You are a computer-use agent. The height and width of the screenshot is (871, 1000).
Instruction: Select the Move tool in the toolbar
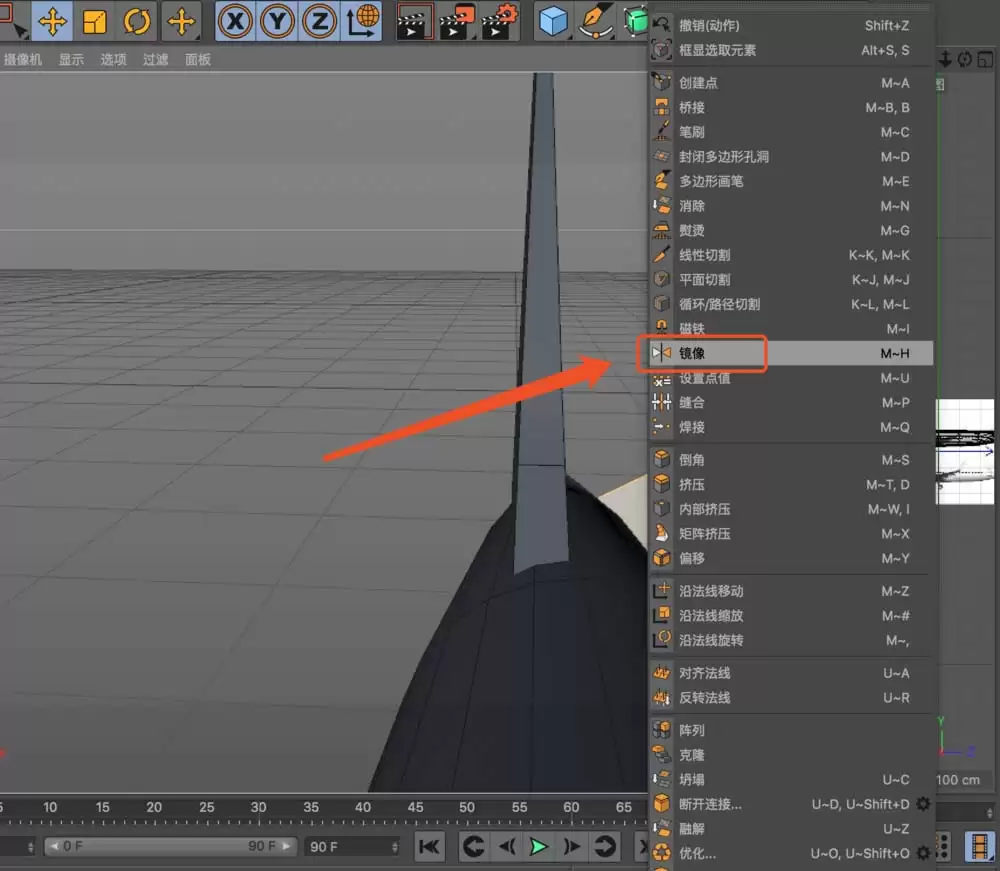tap(52, 20)
